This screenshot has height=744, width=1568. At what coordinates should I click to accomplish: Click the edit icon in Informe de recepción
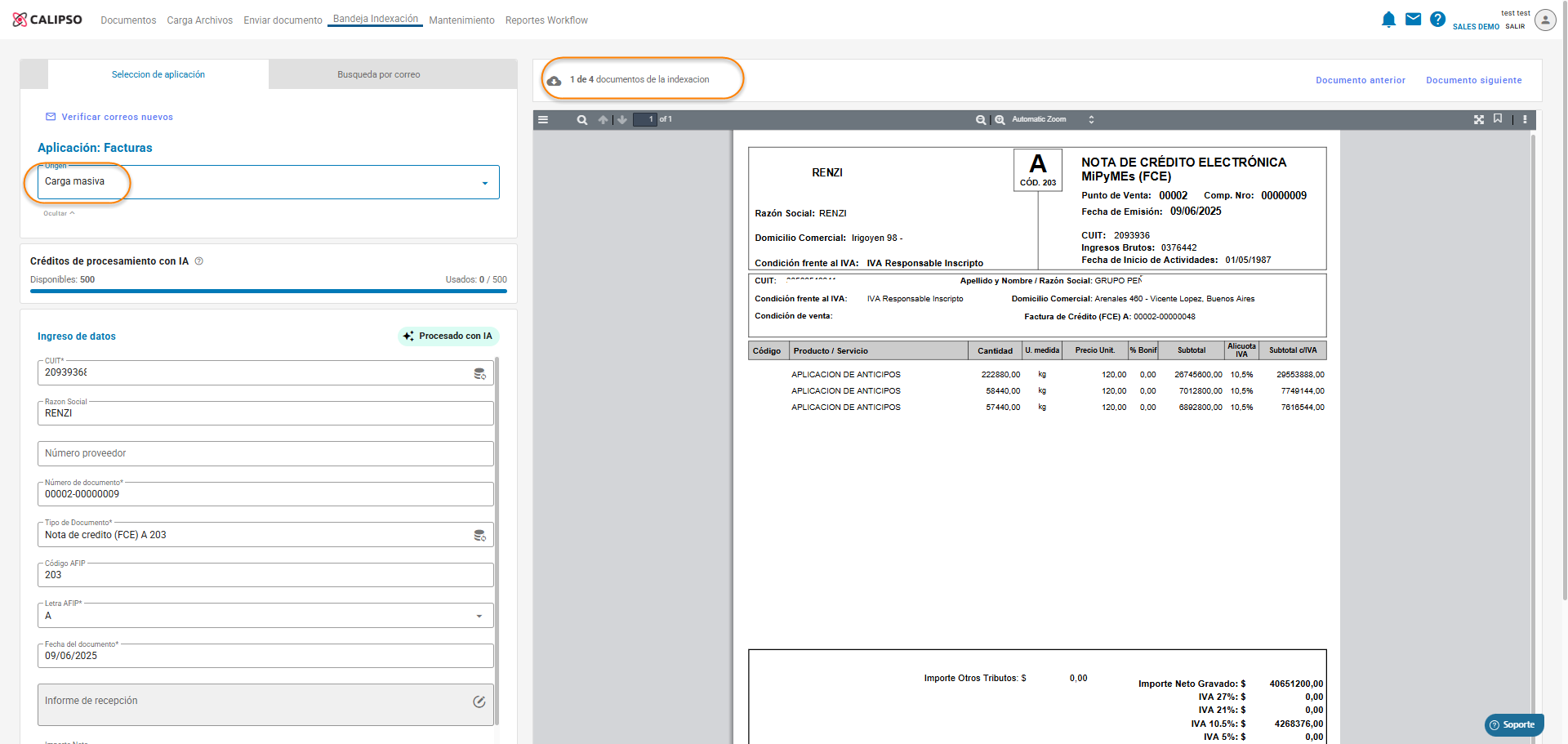(x=479, y=702)
